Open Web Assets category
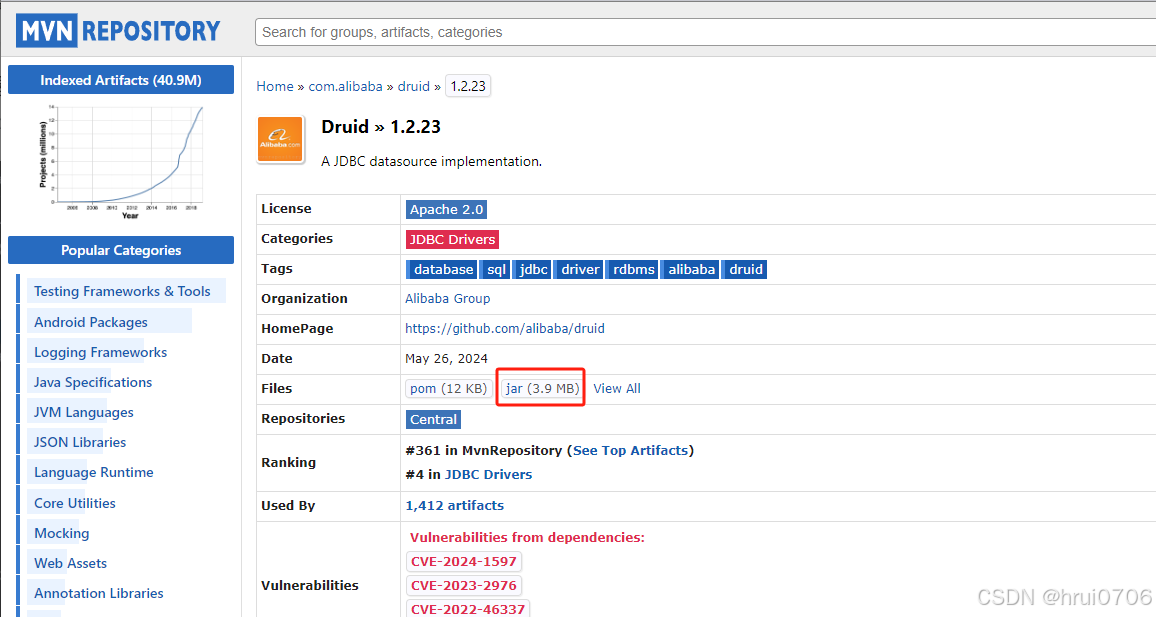 pyautogui.click(x=71, y=563)
